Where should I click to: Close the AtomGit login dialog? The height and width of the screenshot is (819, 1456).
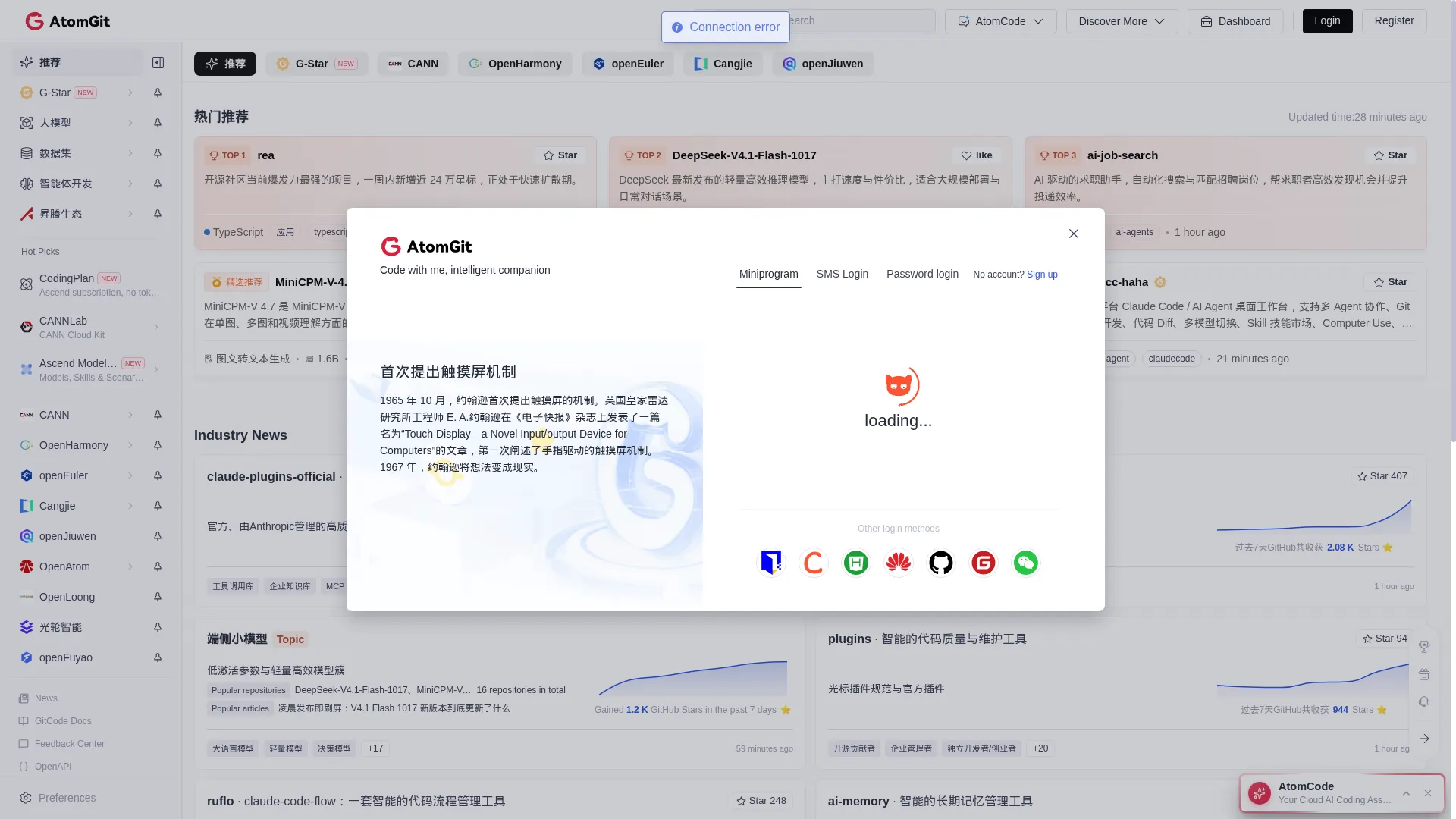(1073, 234)
